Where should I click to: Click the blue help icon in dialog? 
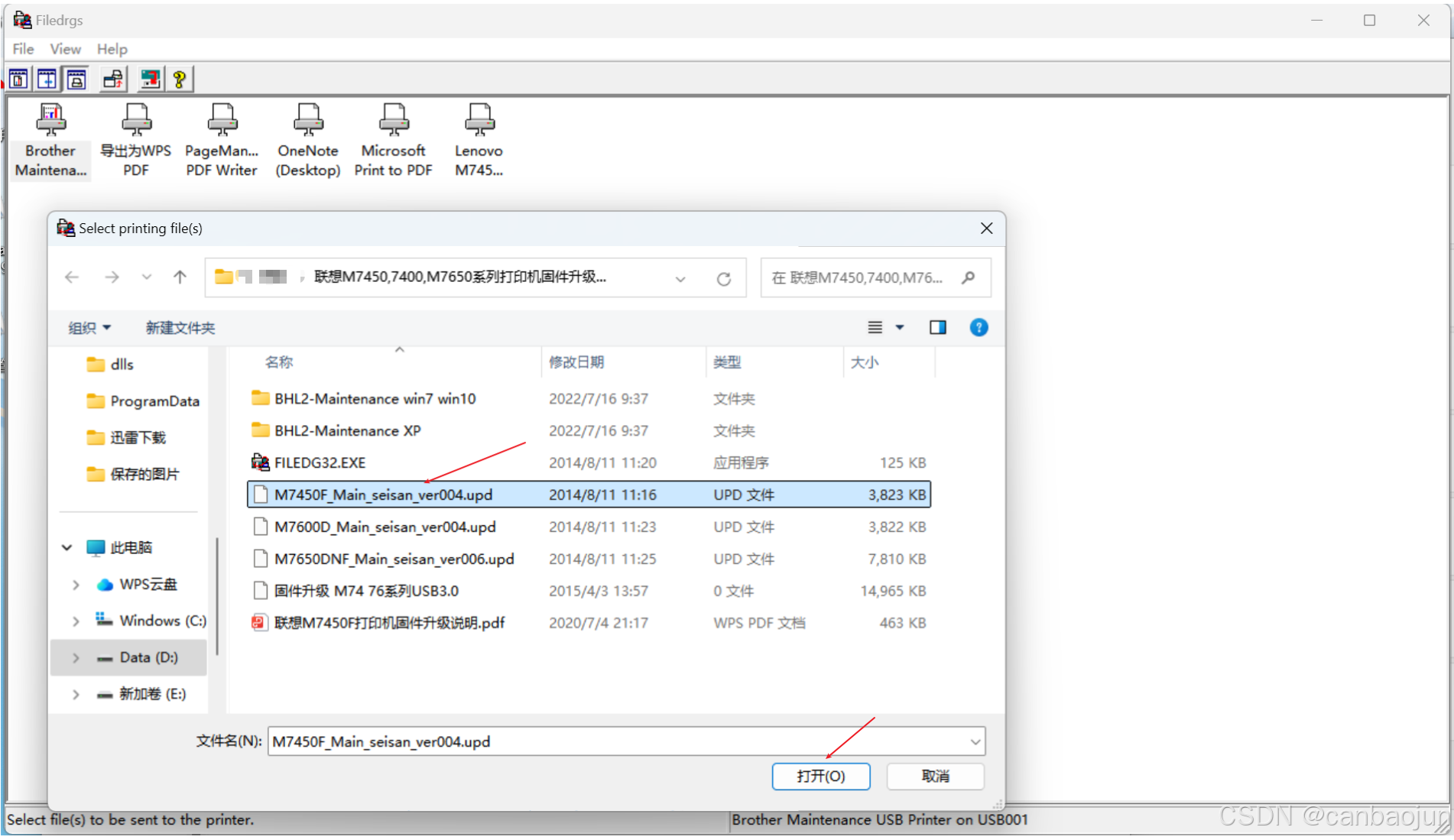979,328
